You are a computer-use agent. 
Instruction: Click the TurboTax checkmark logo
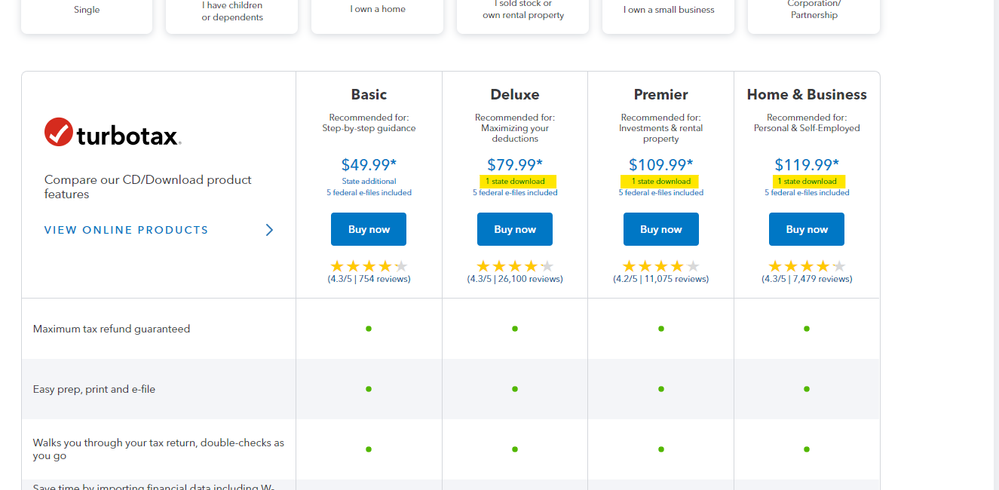[58, 132]
